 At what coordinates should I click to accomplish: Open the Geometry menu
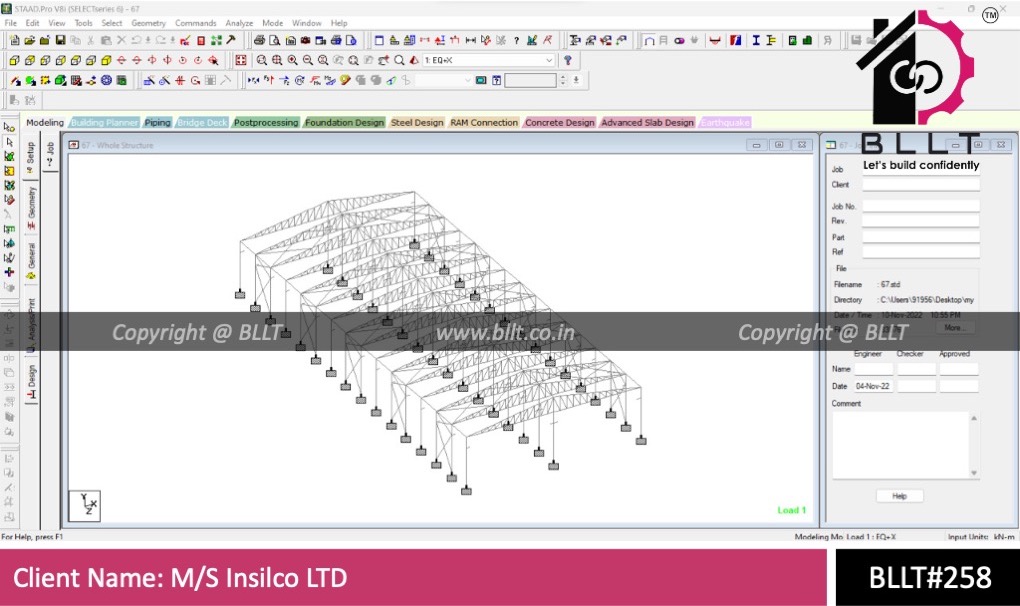click(x=148, y=23)
